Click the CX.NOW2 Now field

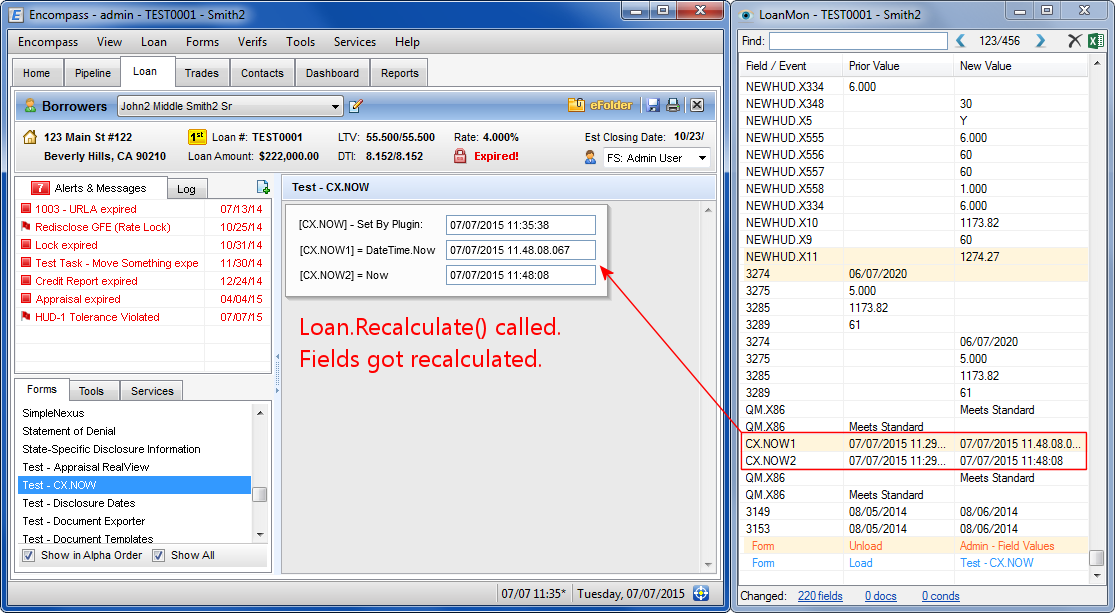(x=521, y=275)
